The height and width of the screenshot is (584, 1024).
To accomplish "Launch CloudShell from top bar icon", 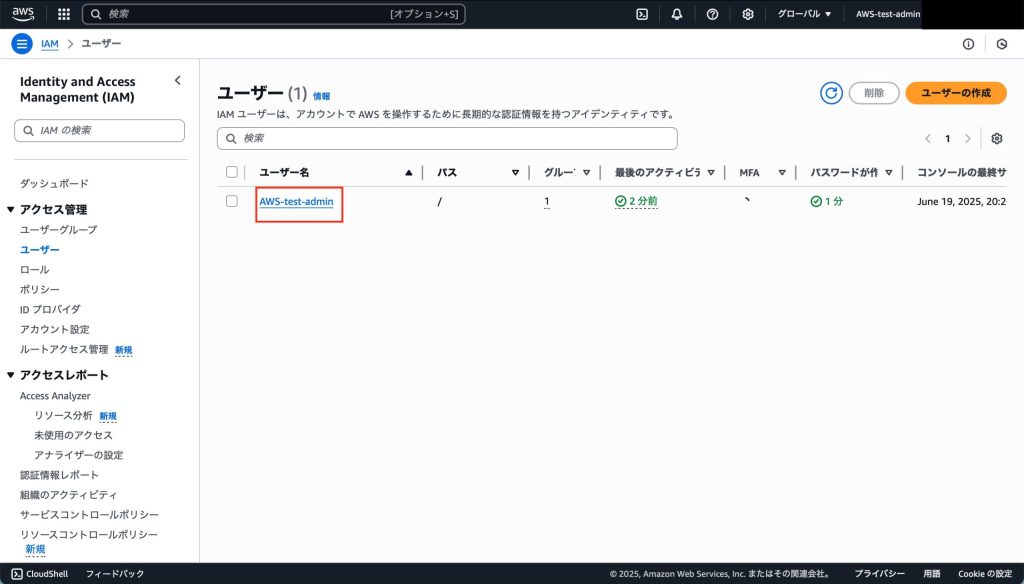I will click(x=642, y=14).
